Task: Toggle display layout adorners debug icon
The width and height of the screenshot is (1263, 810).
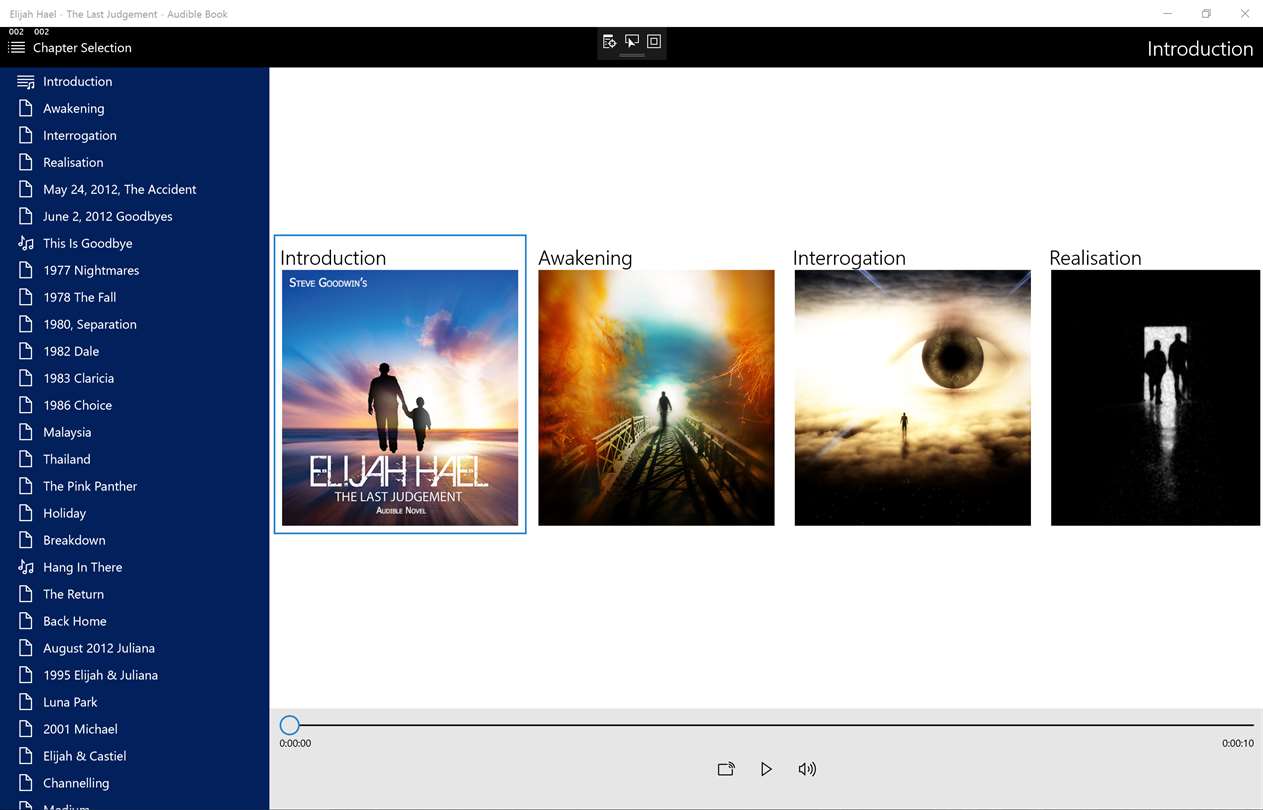Action: click(654, 41)
